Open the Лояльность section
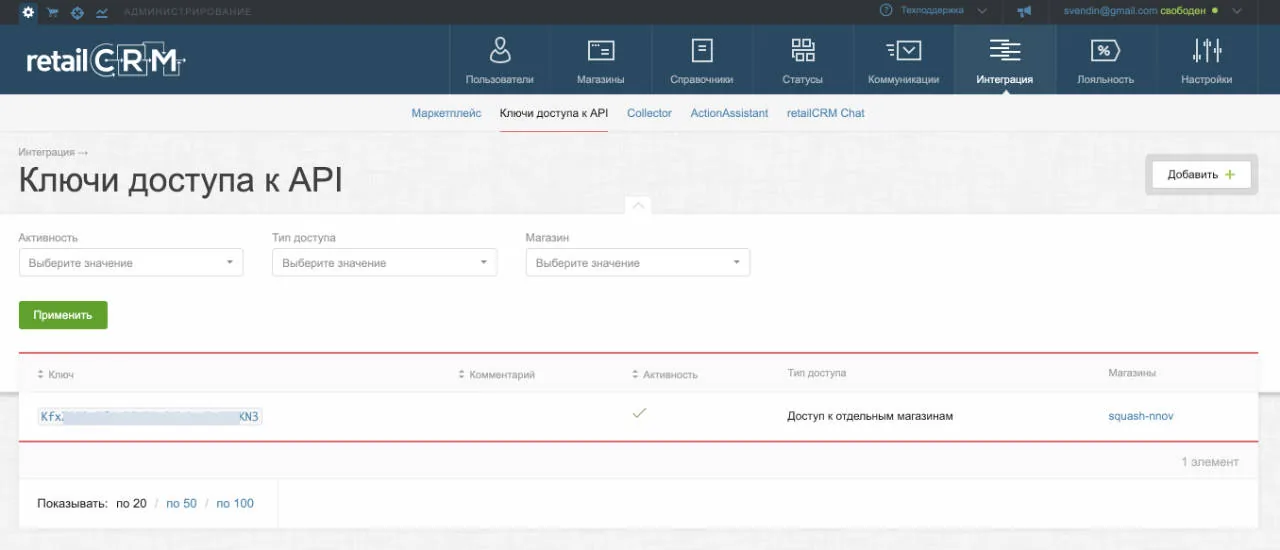Image resolution: width=1280 pixels, height=550 pixels. click(1105, 60)
